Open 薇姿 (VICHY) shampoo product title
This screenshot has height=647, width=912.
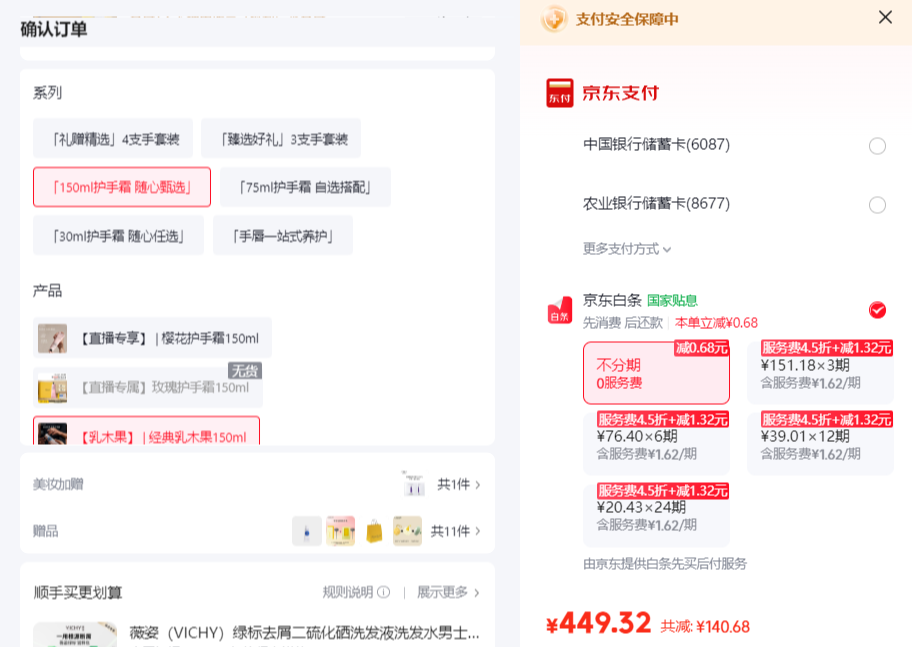304,632
